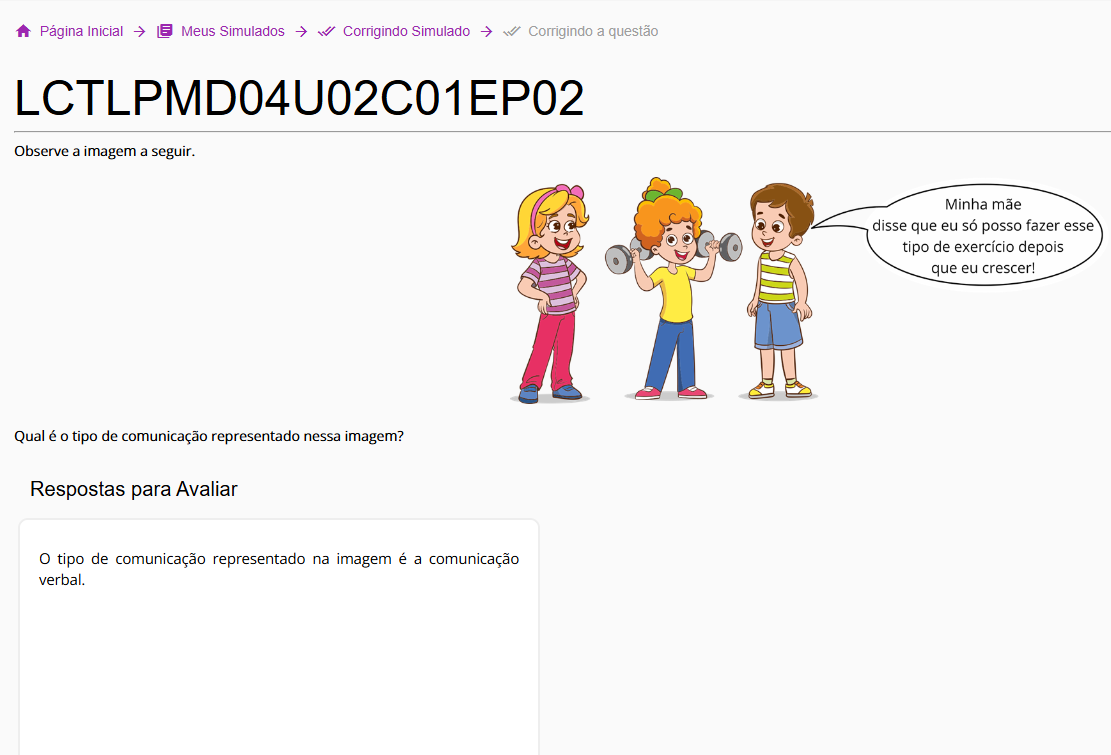Go to the Página Inicial link

tap(81, 31)
